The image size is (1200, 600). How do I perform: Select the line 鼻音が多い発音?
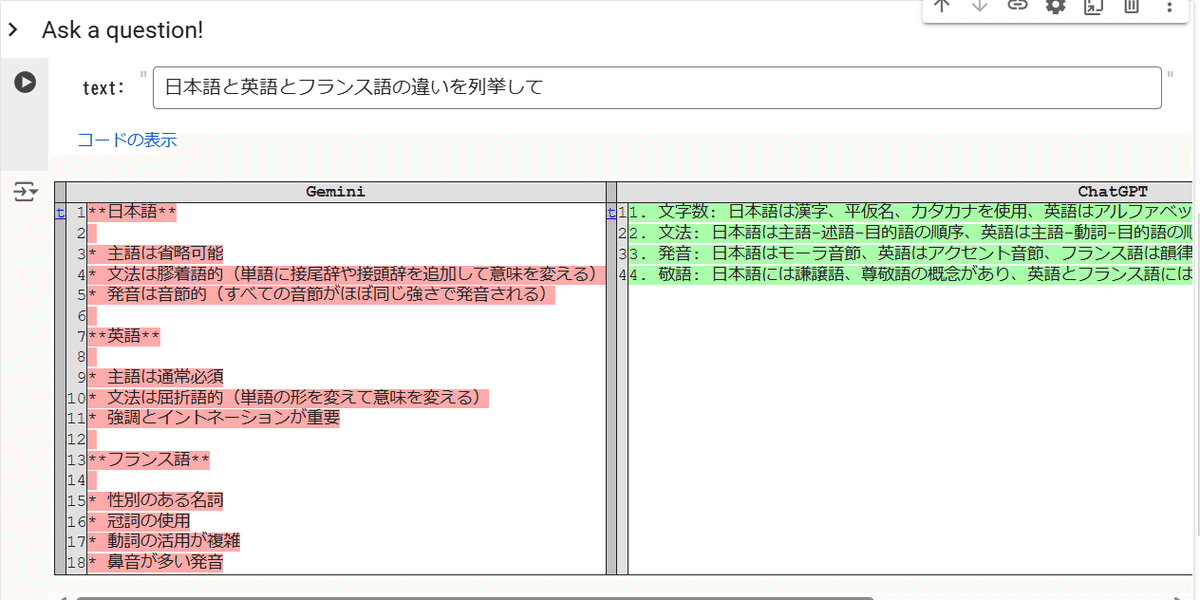click(156, 563)
